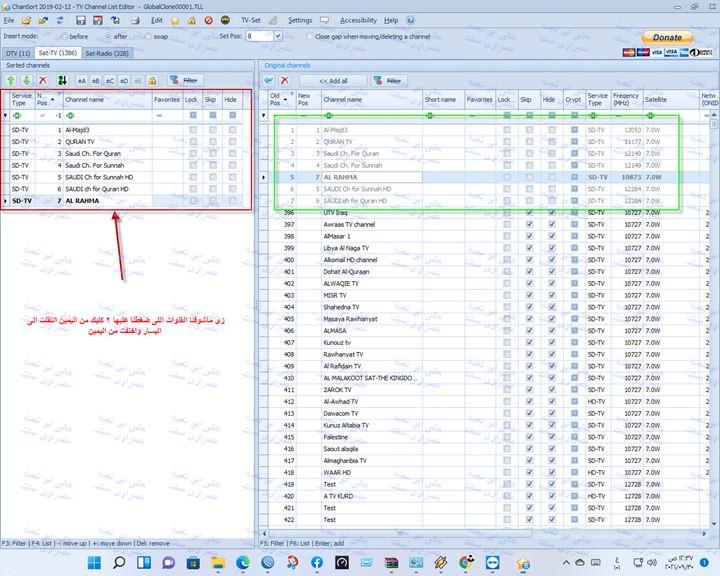Image resolution: width=720 pixels, height=576 pixels.
Task: Click the dark round hide icon
Action: coord(225,20)
